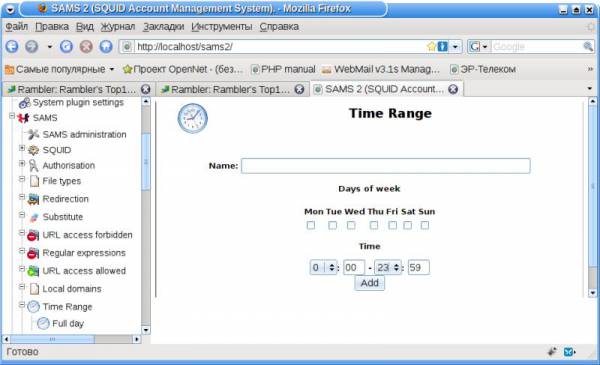The width and height of the screenshot is (600, 365).
Task: Open the Справка menu
Action: point(279,27)
